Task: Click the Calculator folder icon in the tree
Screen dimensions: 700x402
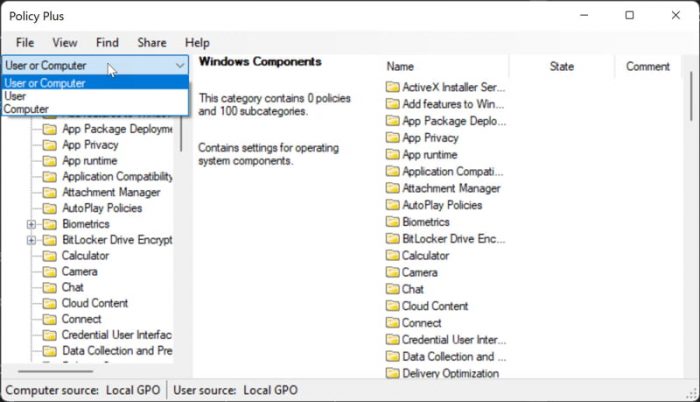Action: click(50, 256)
